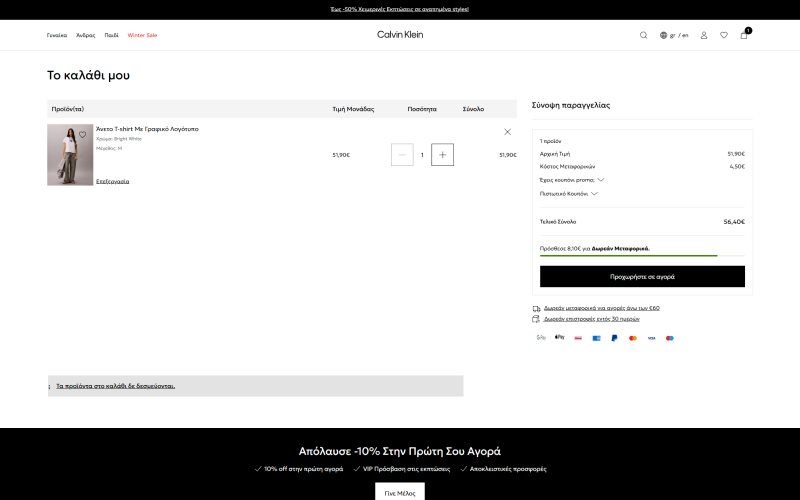Go to the Winter Sale section
Screen dimensions: 800x500
[x=142, y=35]
